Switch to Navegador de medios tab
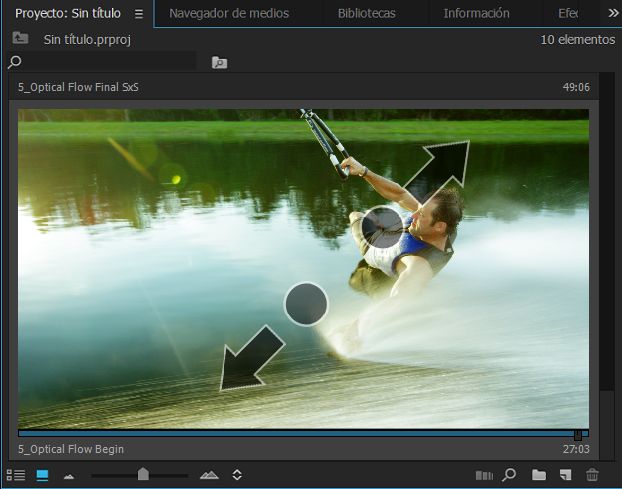 [x=229, y=13]
